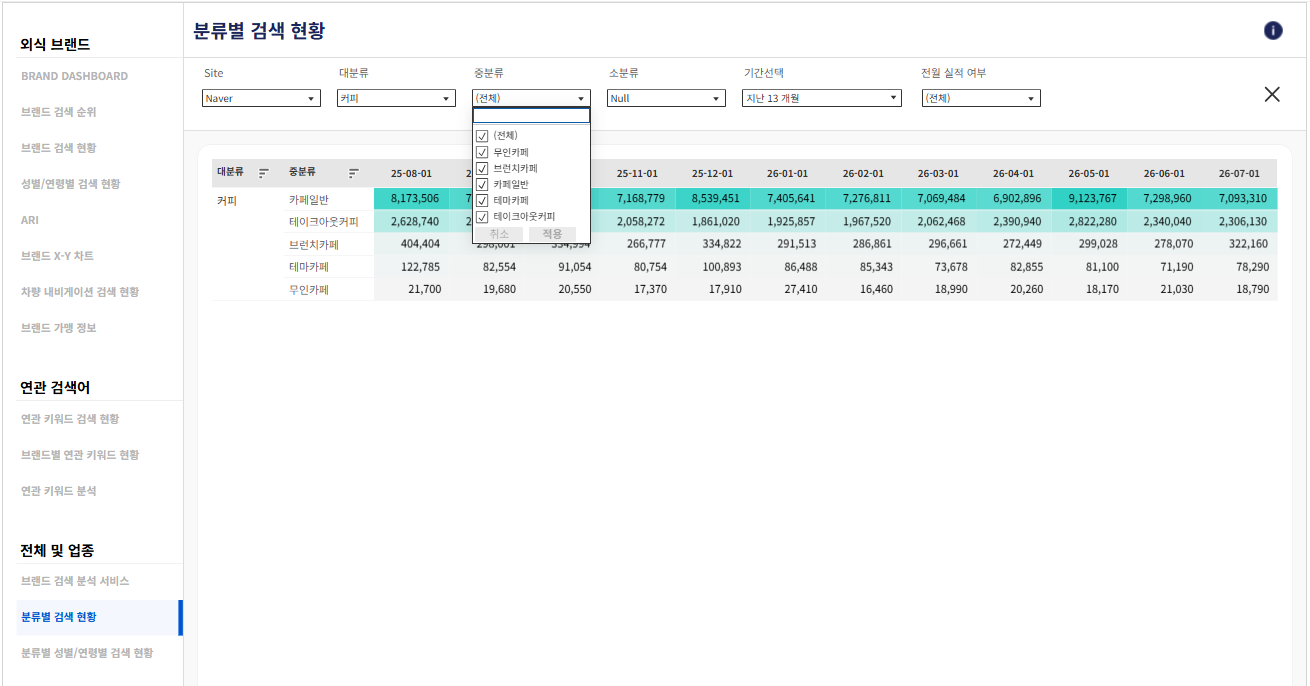The width and height of the screenshot is (1310, 686).
Task: Click the 26-05-01 column header
Action: click(1089, 173)
